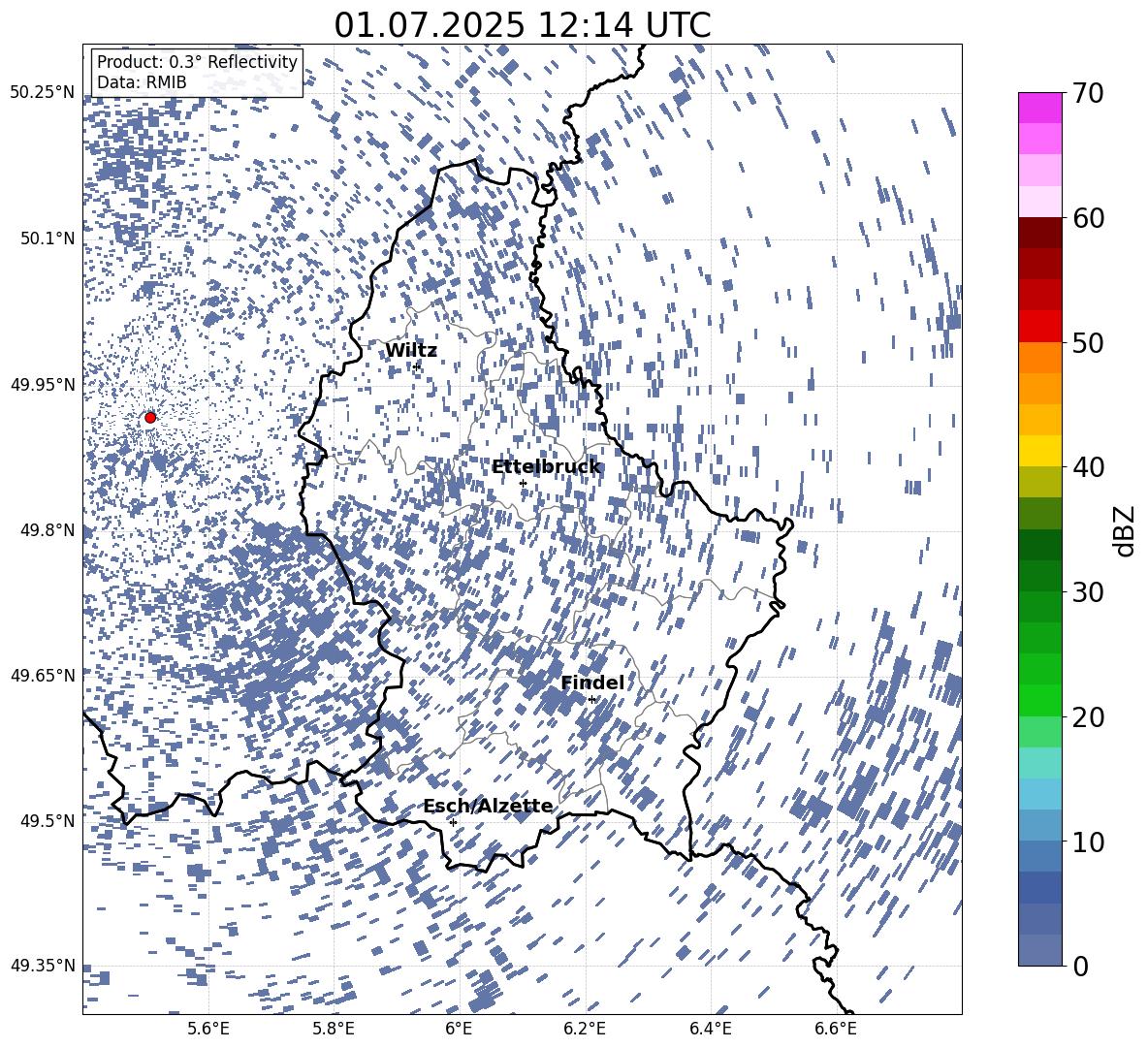
Task: Click the 5.6°E longitude label
Action: pyautogui.click(x=208, y=1030)
